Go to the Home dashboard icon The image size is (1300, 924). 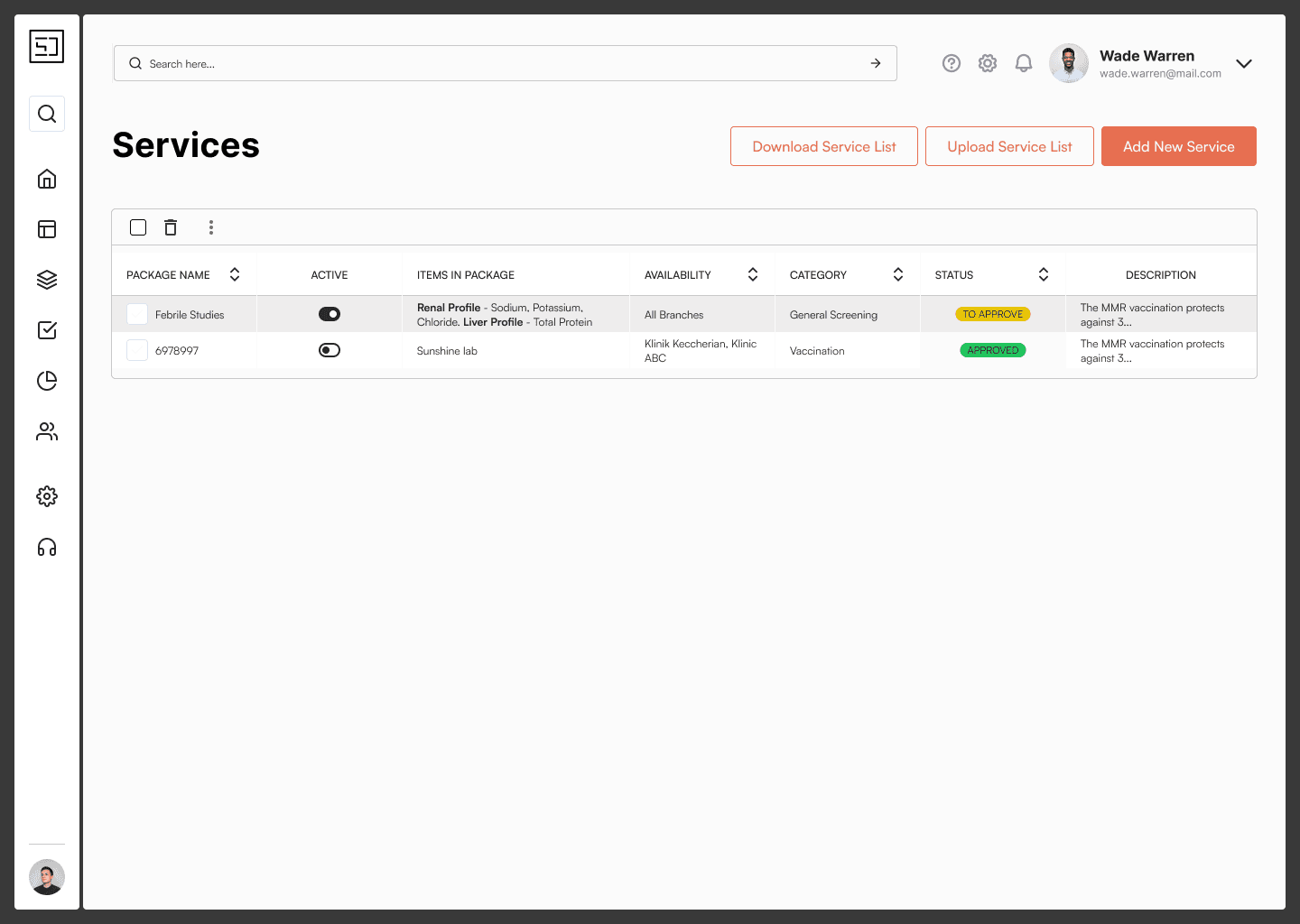[x=46, y=179]
